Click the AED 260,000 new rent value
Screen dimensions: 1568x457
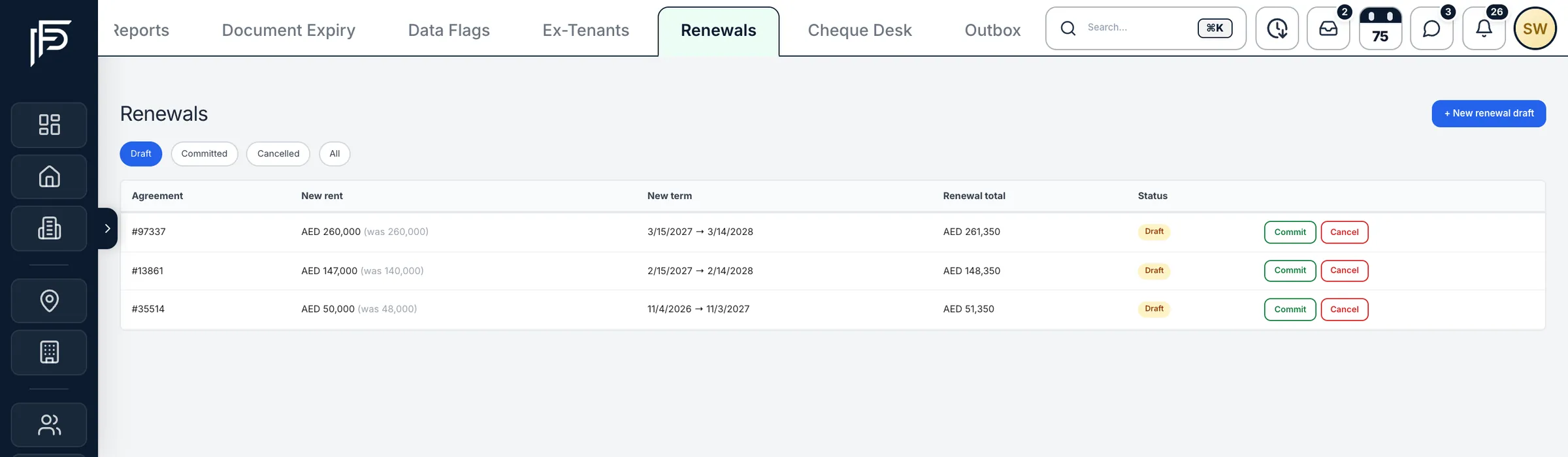tap(331, 232)
